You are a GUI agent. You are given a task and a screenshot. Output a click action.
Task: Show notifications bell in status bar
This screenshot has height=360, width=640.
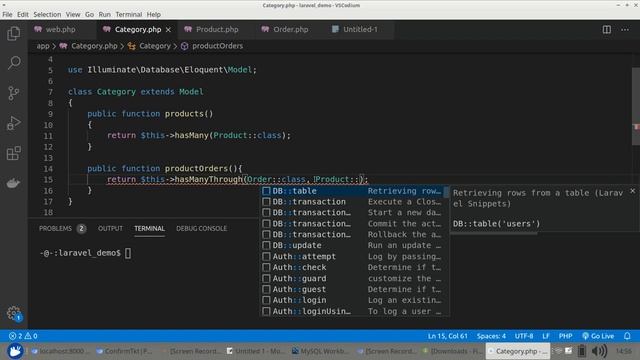(627, 336)
